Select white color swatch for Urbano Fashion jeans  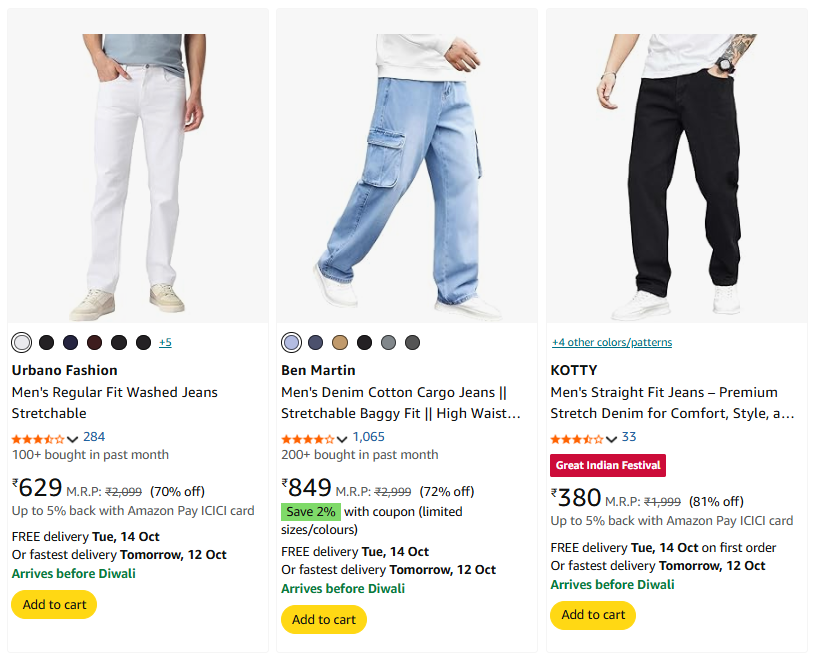point(22,343)
